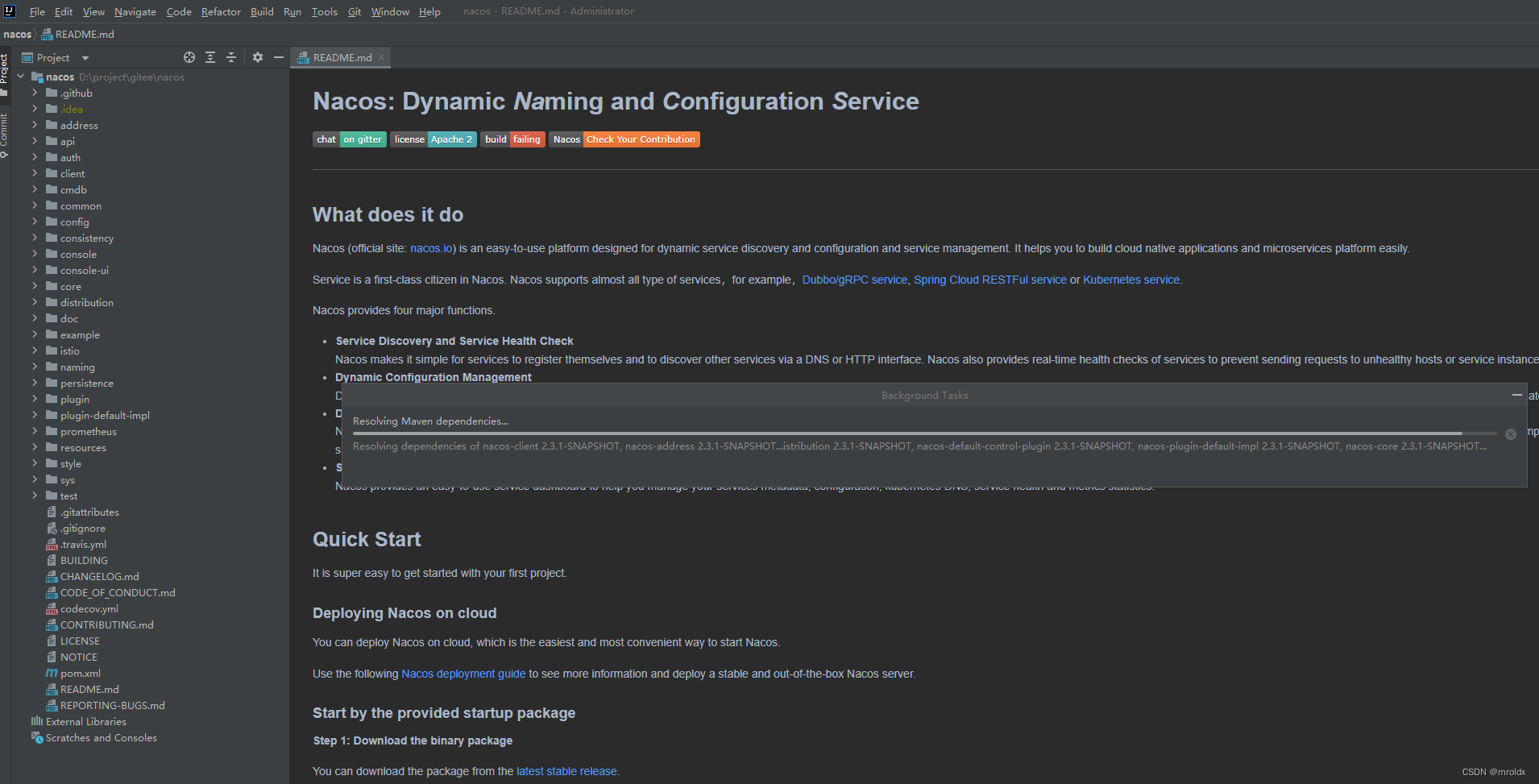Select the NOTICE file
The image size is (1539, 784).
[x=72, y=657]
